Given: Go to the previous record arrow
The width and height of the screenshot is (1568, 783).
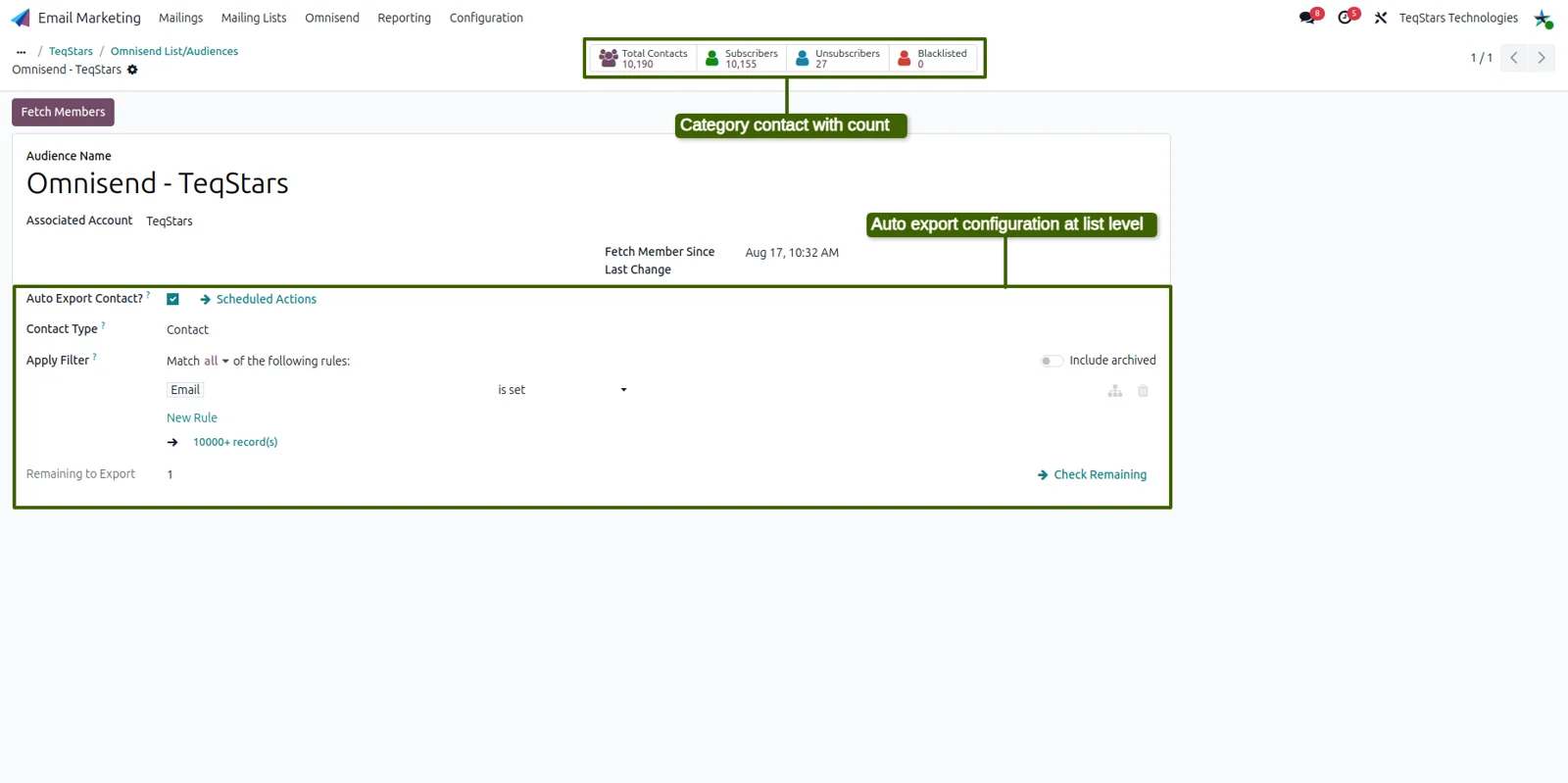Looking at the screenshot, I should (1514, 58).
